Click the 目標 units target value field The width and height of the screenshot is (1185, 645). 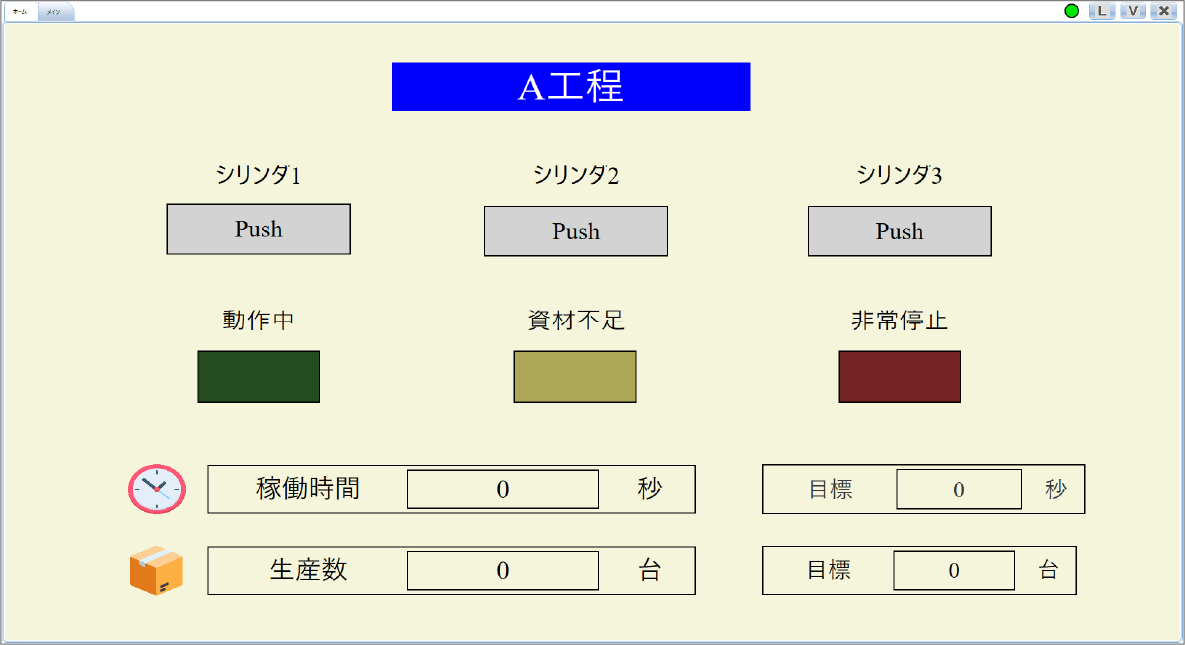coord(953,570)
